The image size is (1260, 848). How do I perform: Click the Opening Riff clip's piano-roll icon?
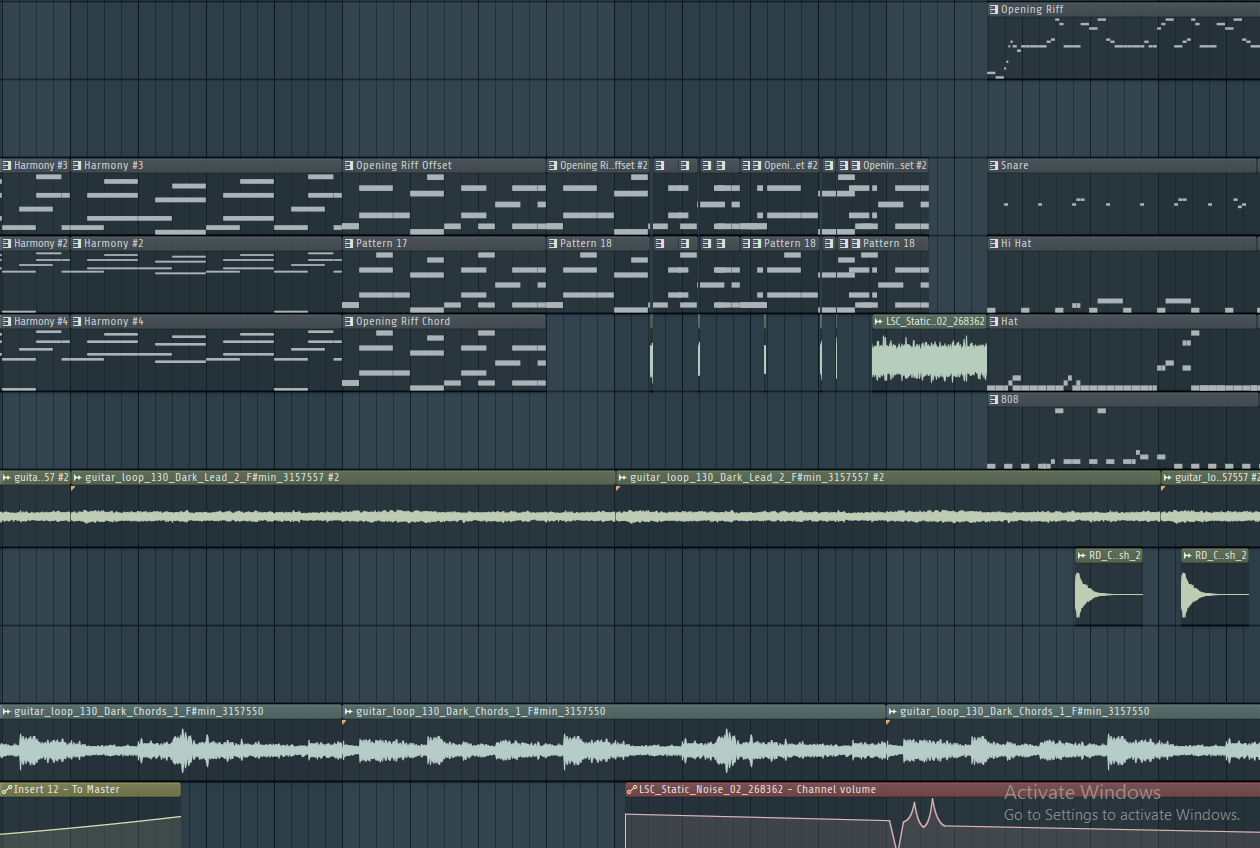point(994,10)
